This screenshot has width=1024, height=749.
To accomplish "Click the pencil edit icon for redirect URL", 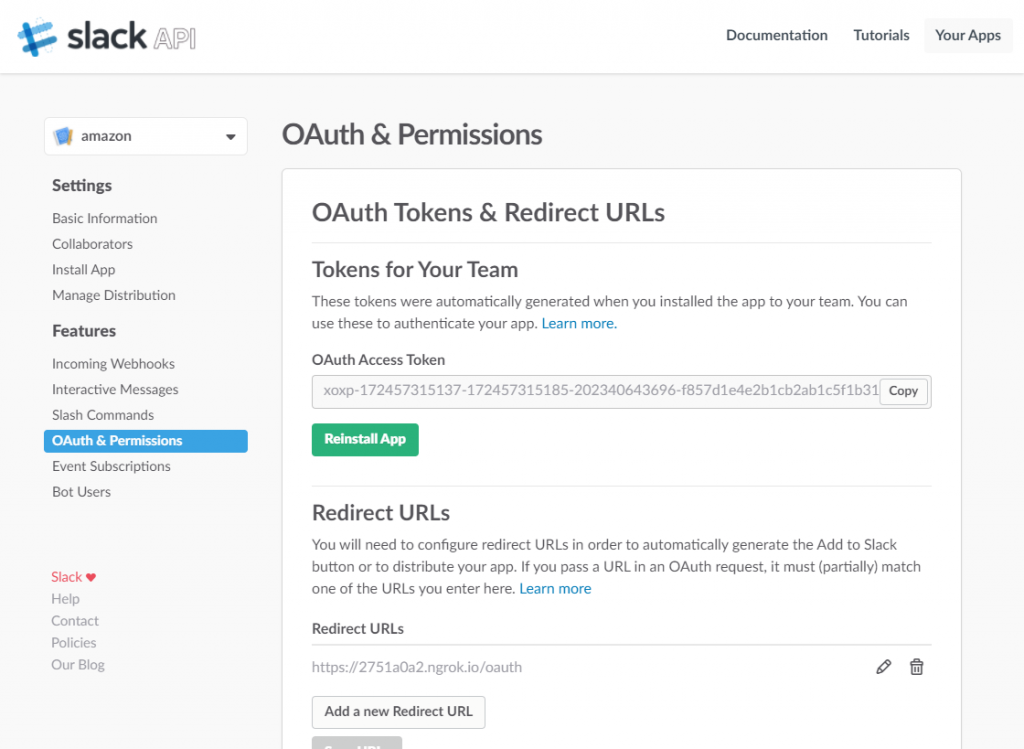I will (x=883, y=667).
